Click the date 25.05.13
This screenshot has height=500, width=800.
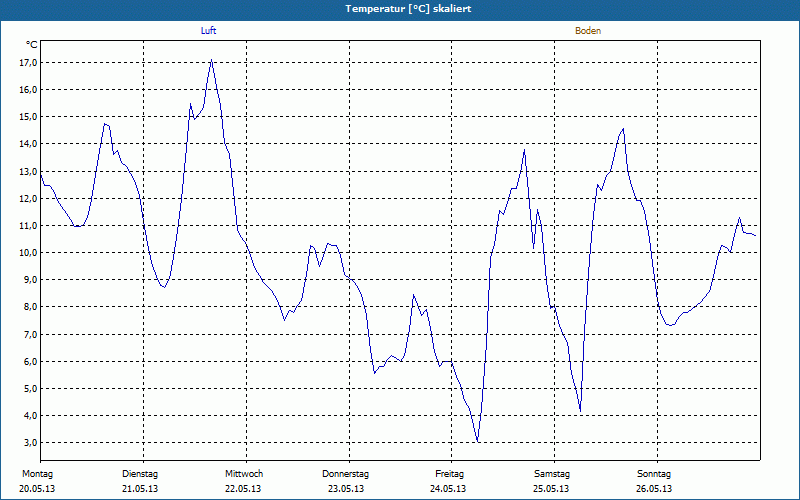(x=551, y=489)
